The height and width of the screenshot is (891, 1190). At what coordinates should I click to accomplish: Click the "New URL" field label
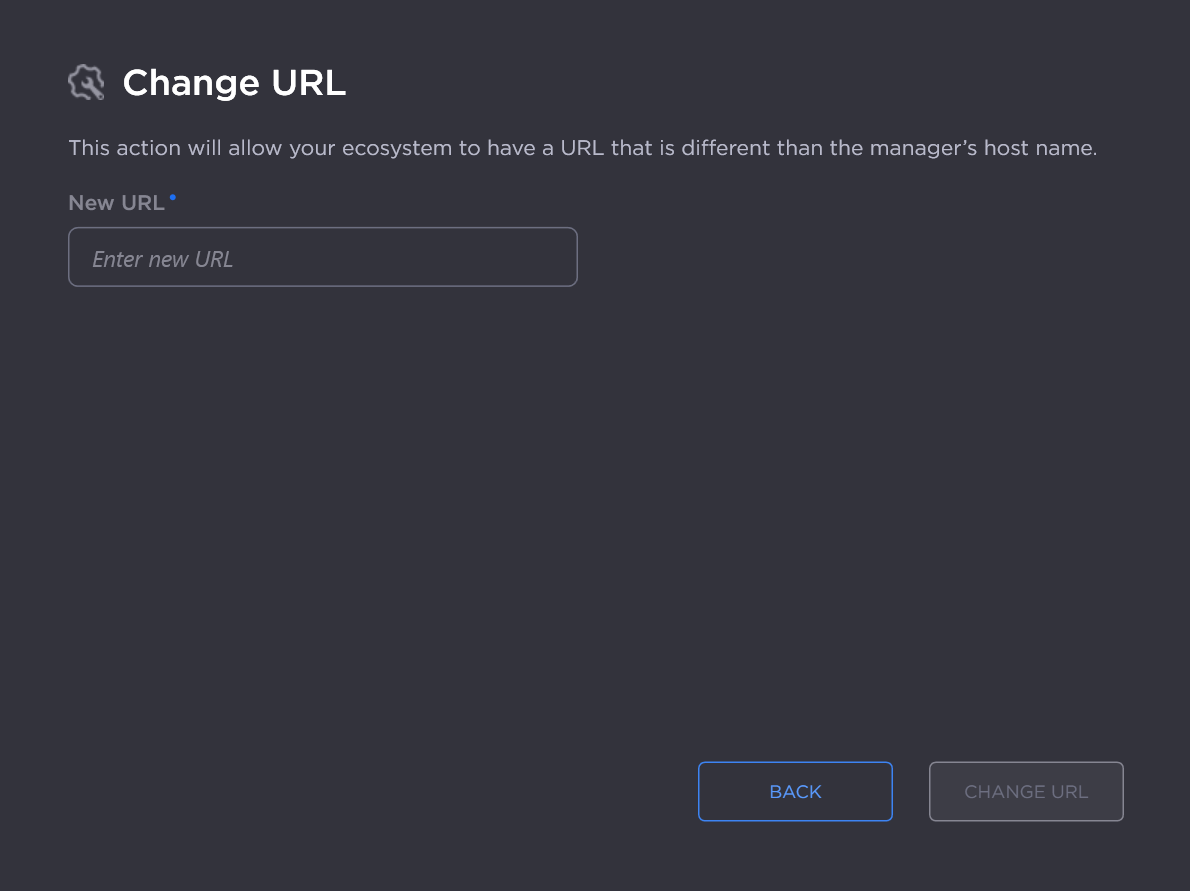pos(116,203)
